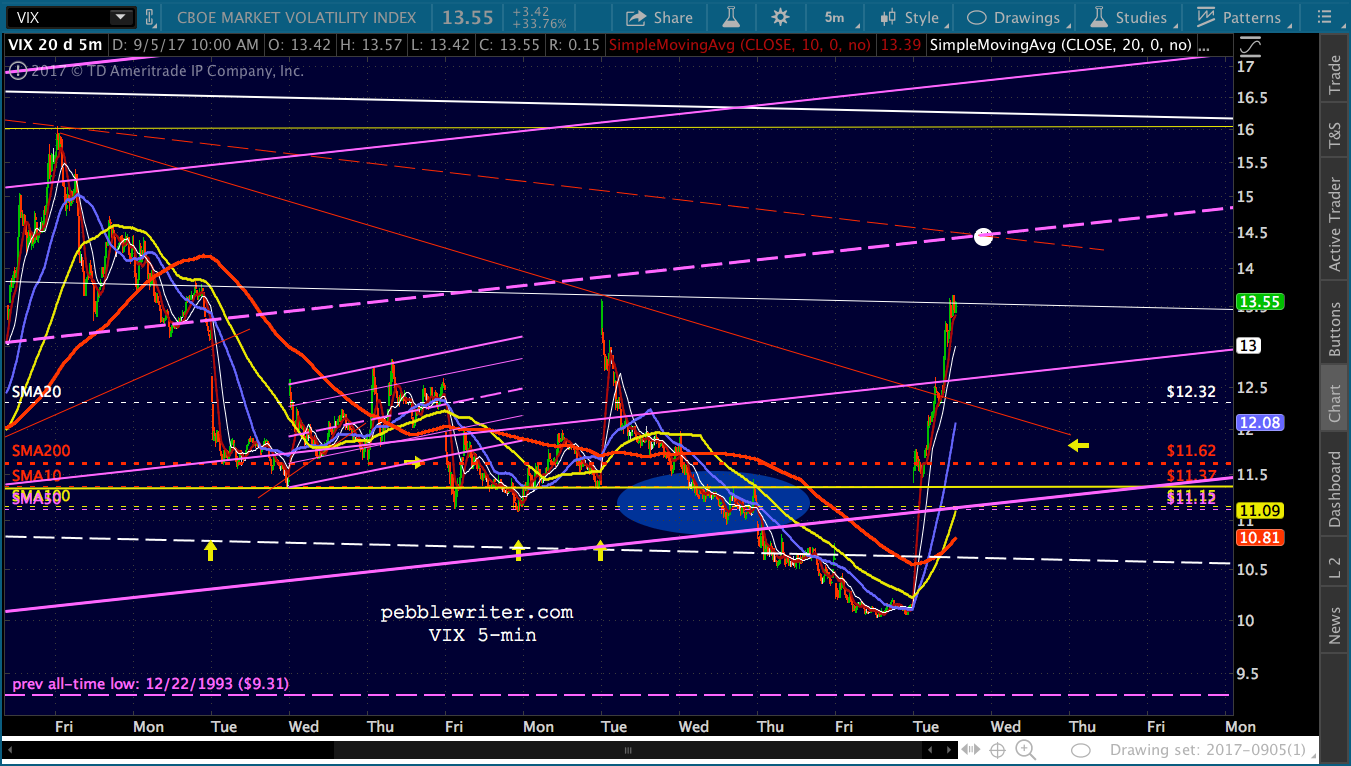Click the $12.32 level label
The height and width of the screenshot is (766, 1351).
point(1192,392)
